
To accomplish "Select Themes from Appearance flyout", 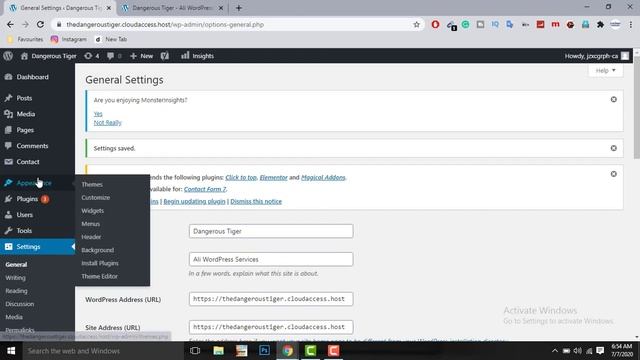I will click(92, 184).
